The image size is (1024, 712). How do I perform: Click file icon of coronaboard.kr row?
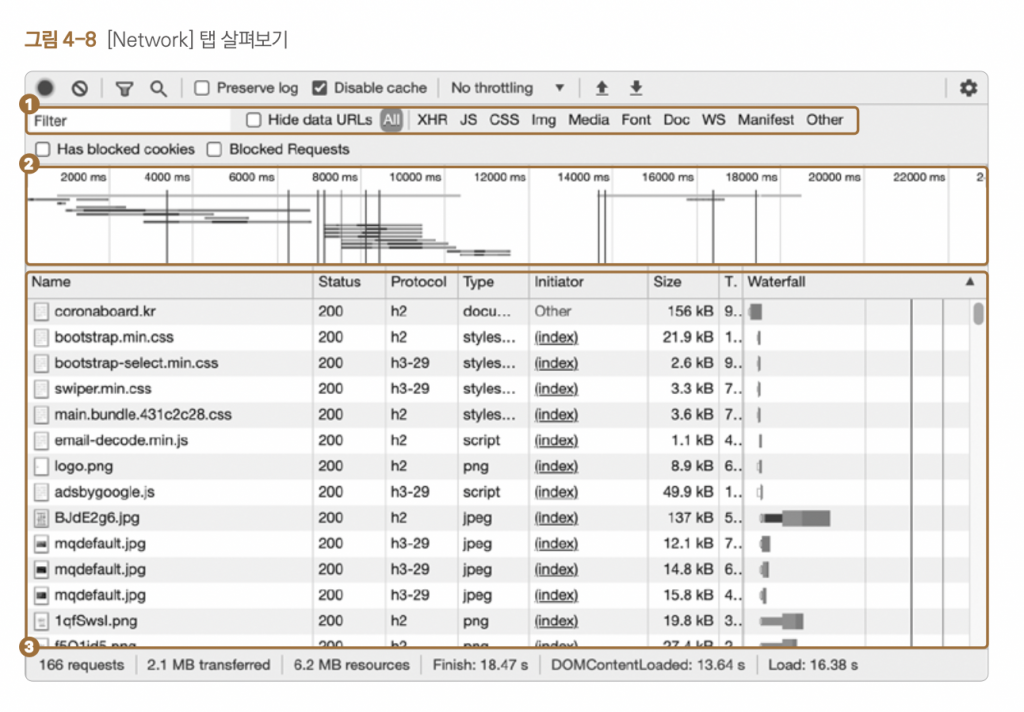(x=41, y=312)
